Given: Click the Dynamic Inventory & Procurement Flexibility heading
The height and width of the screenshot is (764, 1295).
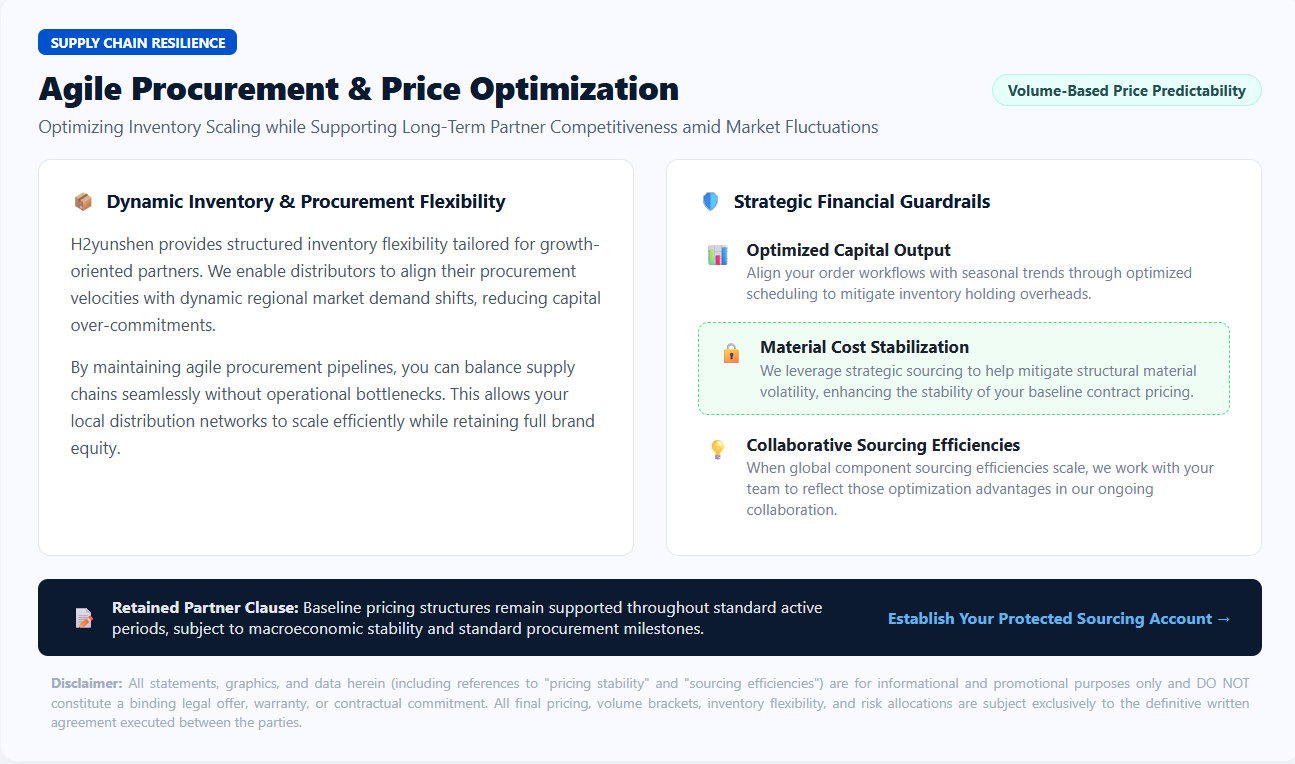Looking at the screenshot, I should click(306, 202).
